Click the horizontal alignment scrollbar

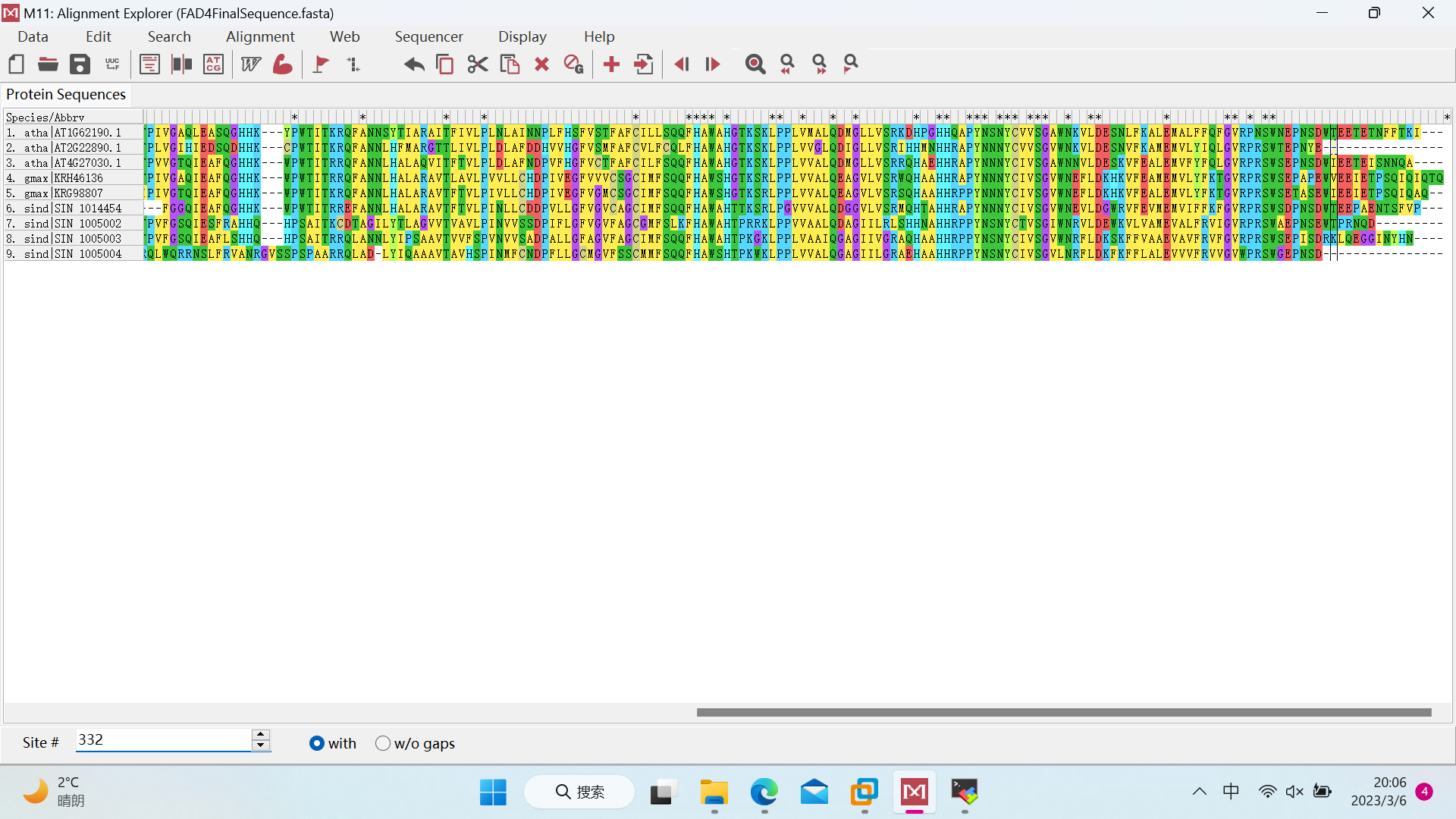pyautogui.click(x=1063, y=712)
